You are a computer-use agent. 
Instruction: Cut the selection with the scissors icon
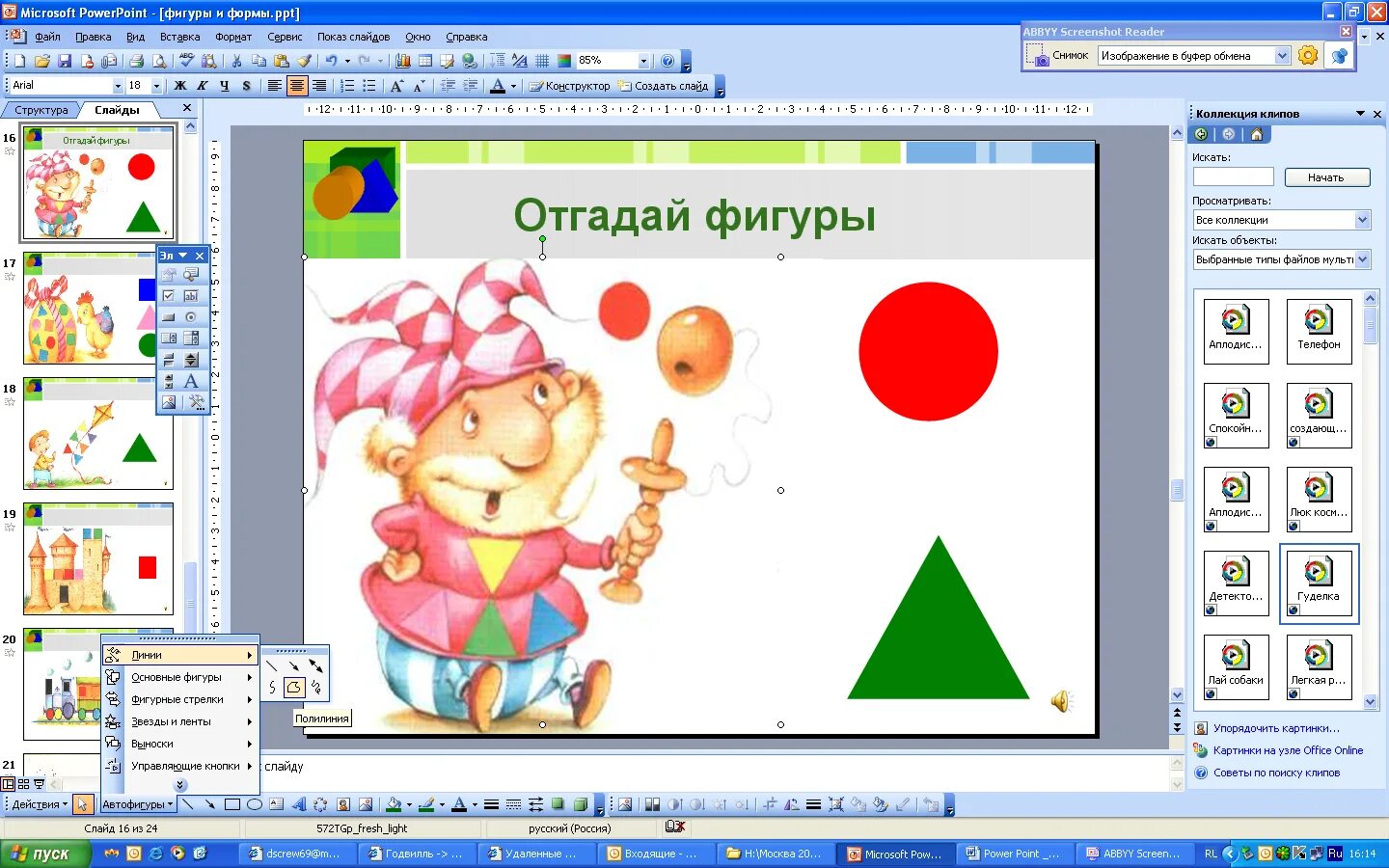[236, 61]
